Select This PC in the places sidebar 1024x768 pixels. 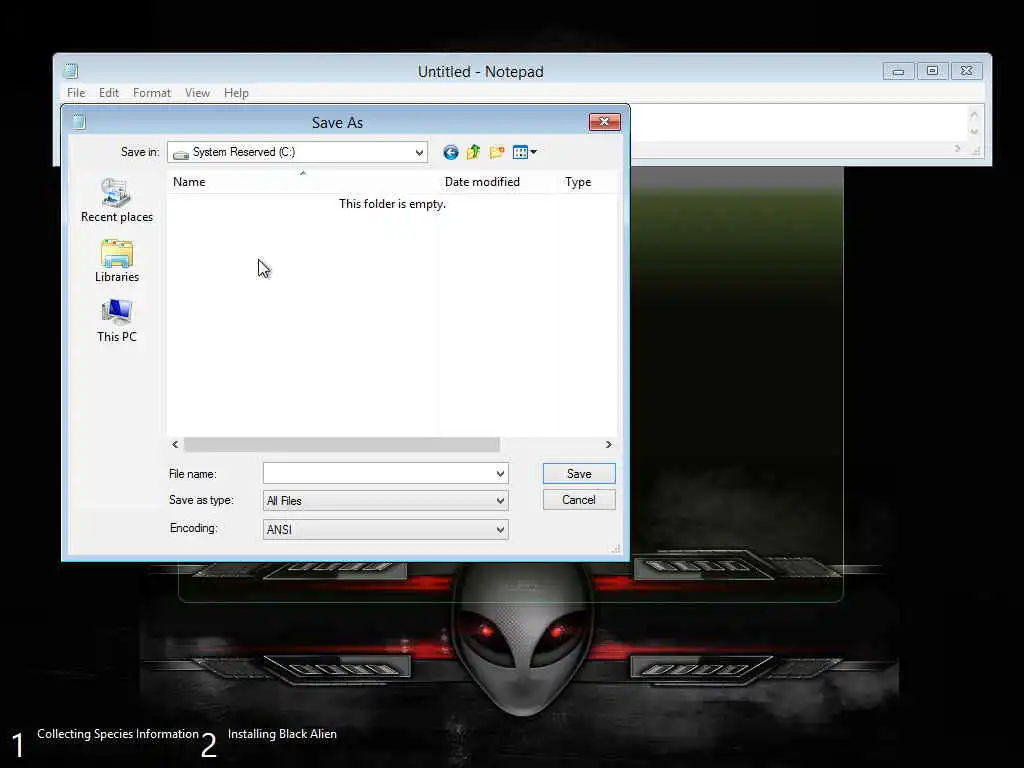pos(117,321)
